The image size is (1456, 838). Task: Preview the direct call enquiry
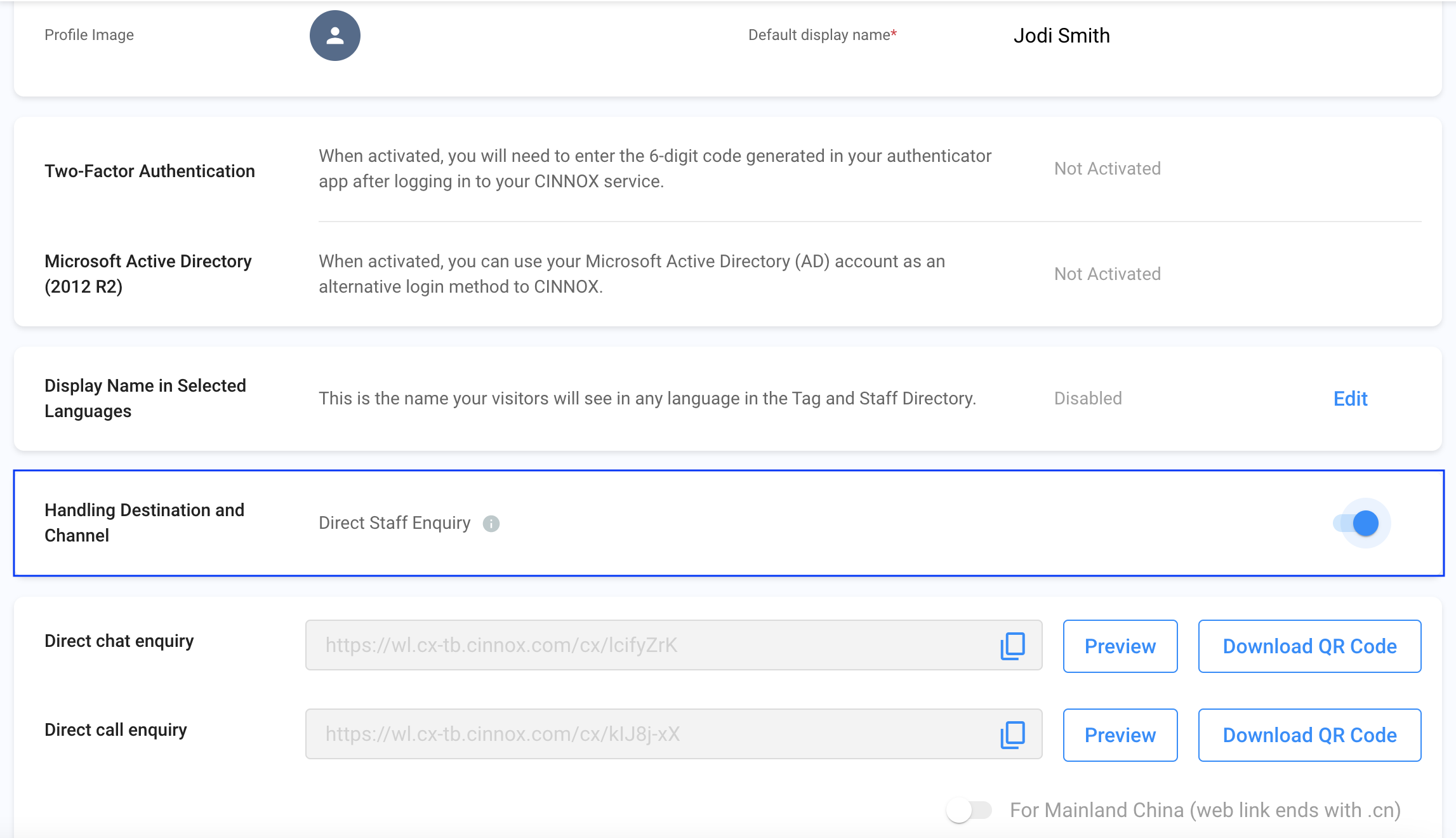click(x=1120, y=735)
